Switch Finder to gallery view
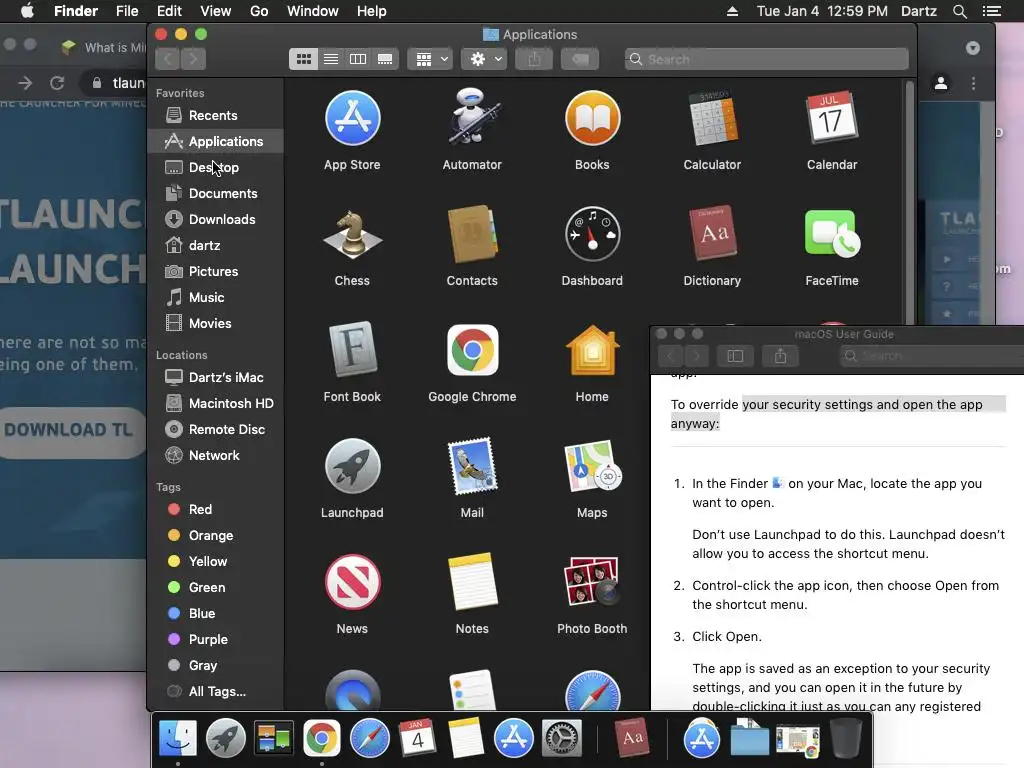Viewport: 1024px width, 768px height. tap(385, 59)
